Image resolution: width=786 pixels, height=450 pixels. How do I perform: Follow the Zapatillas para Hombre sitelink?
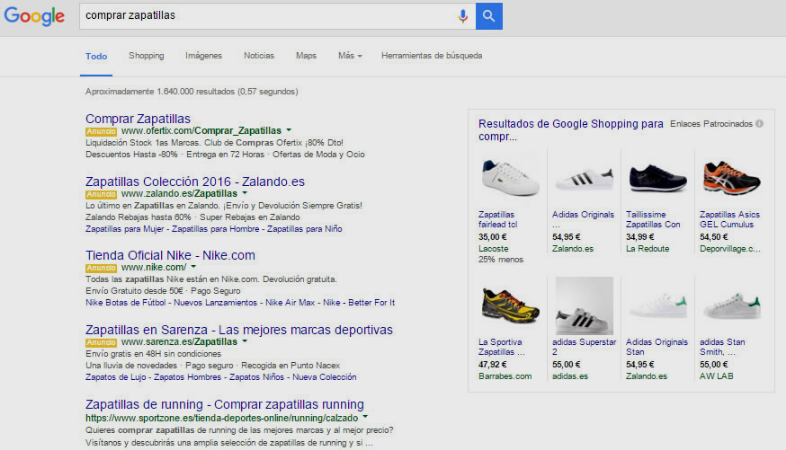click(x=216, y=229)
